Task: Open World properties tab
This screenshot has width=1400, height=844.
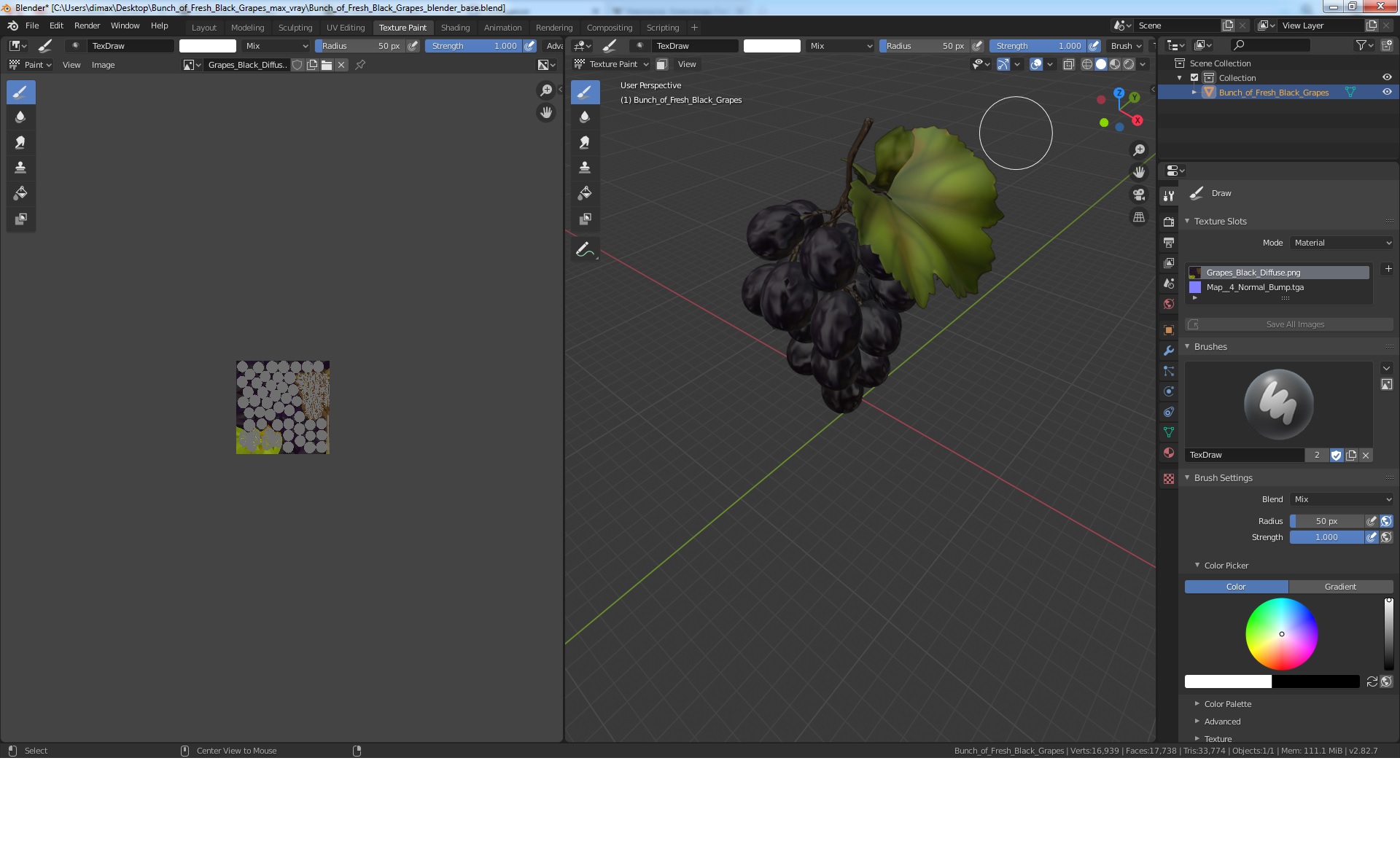Action: point(1169,304)
